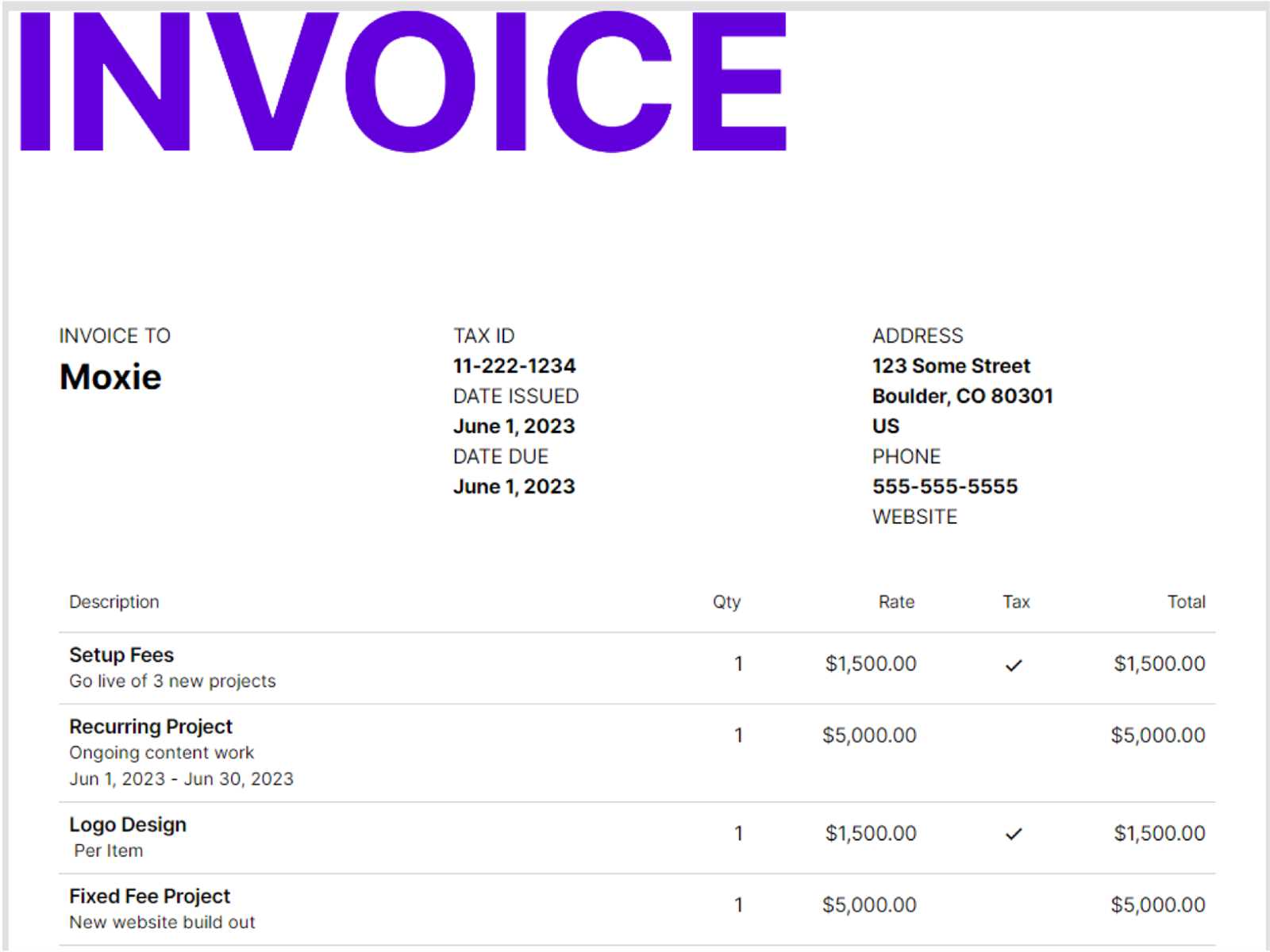Click the quantity in Recurring Project row
The image size is (1270, 952).
[739, 735]
